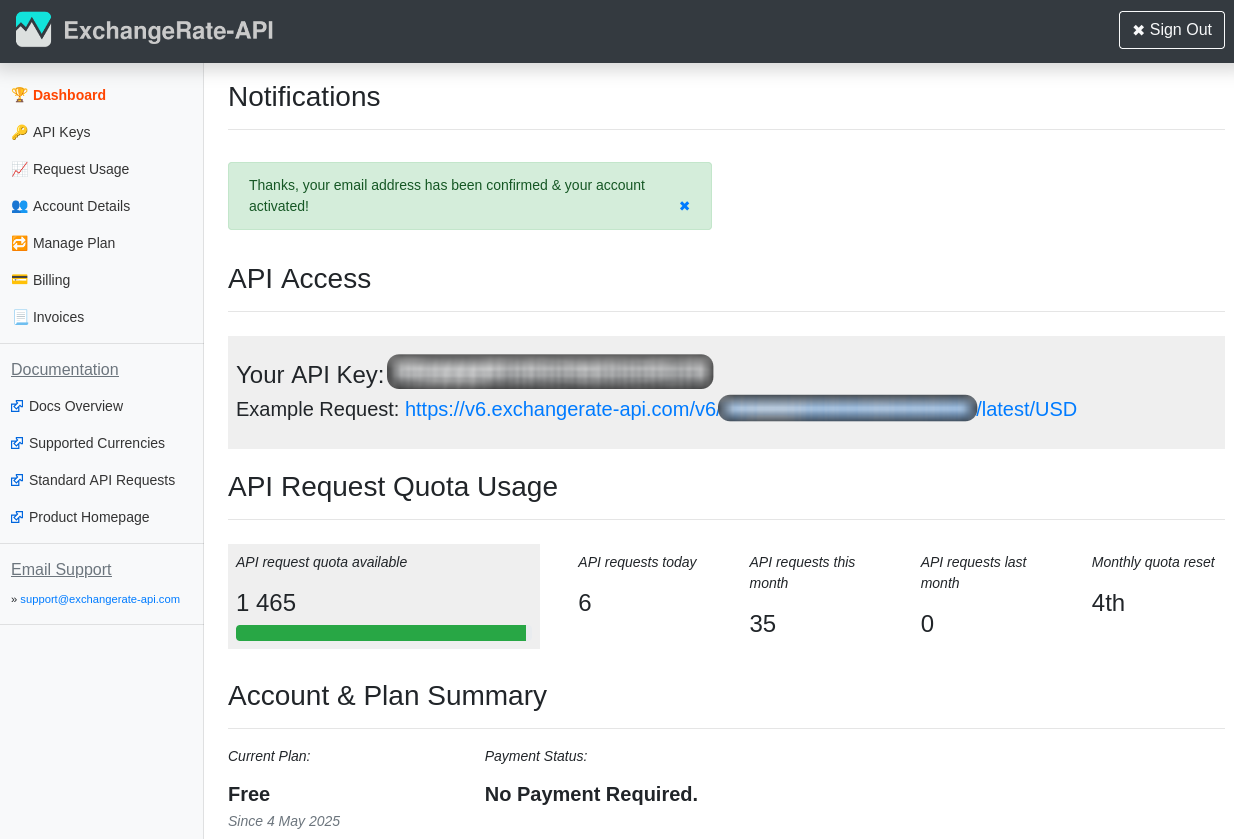Click the ExchangeRate-API logo icon
The image size is (1234, 839).
tap(33, 30)
